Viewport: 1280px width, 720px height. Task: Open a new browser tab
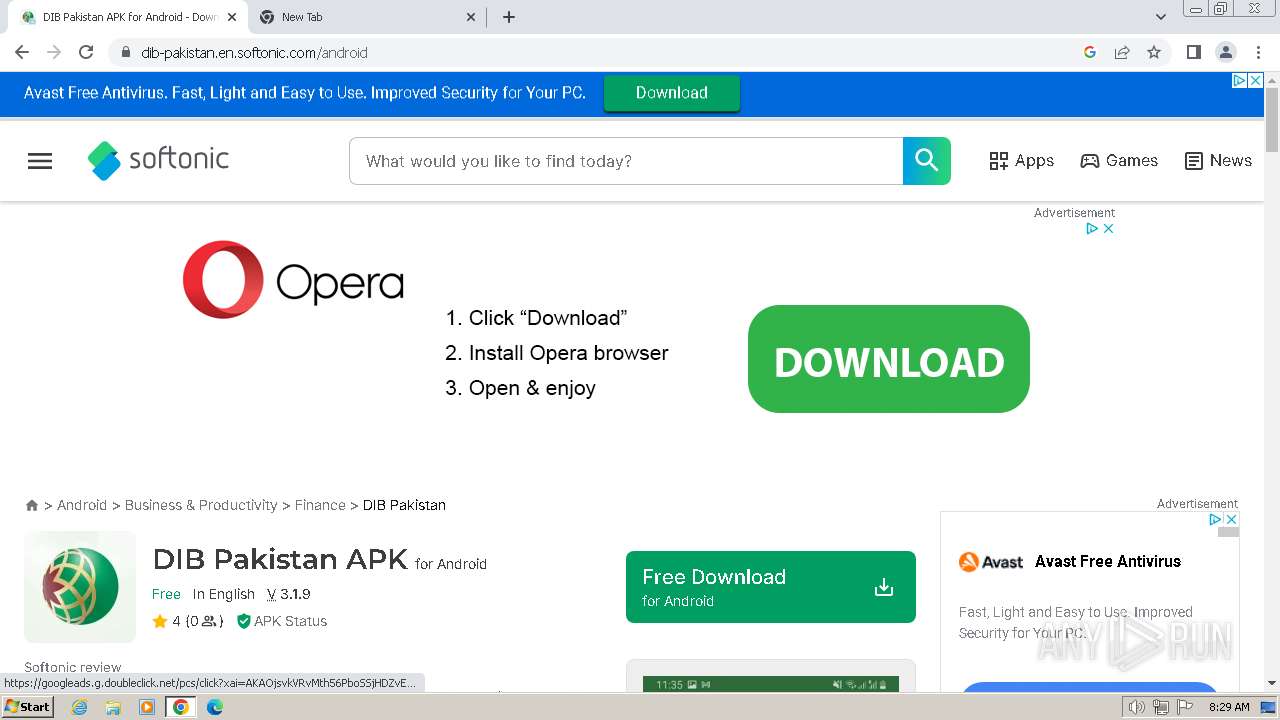(x=509, y=17)
